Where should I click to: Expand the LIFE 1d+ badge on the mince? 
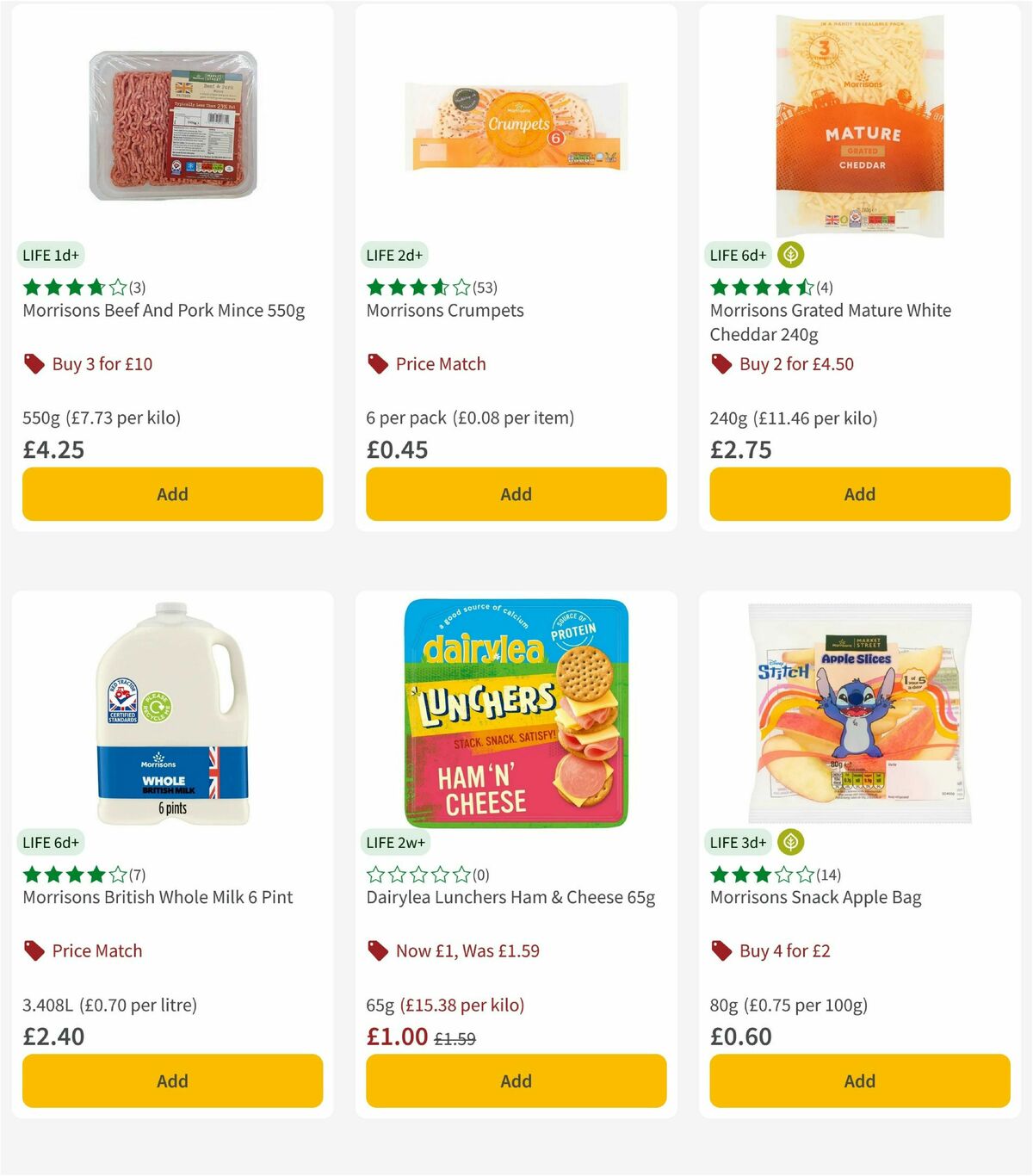point(51,255)
